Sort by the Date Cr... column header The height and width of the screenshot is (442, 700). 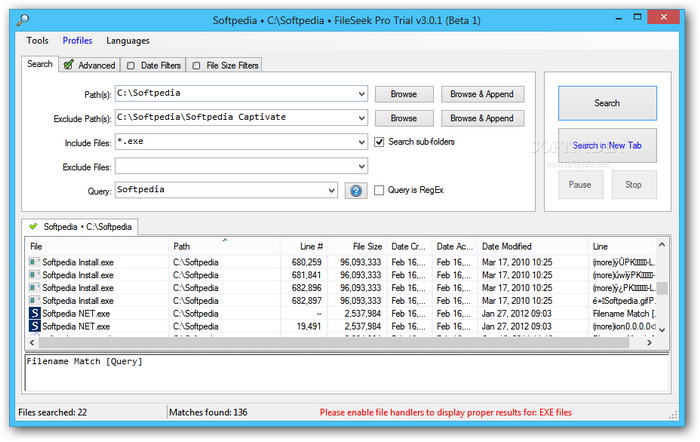[x=409, y=246]
